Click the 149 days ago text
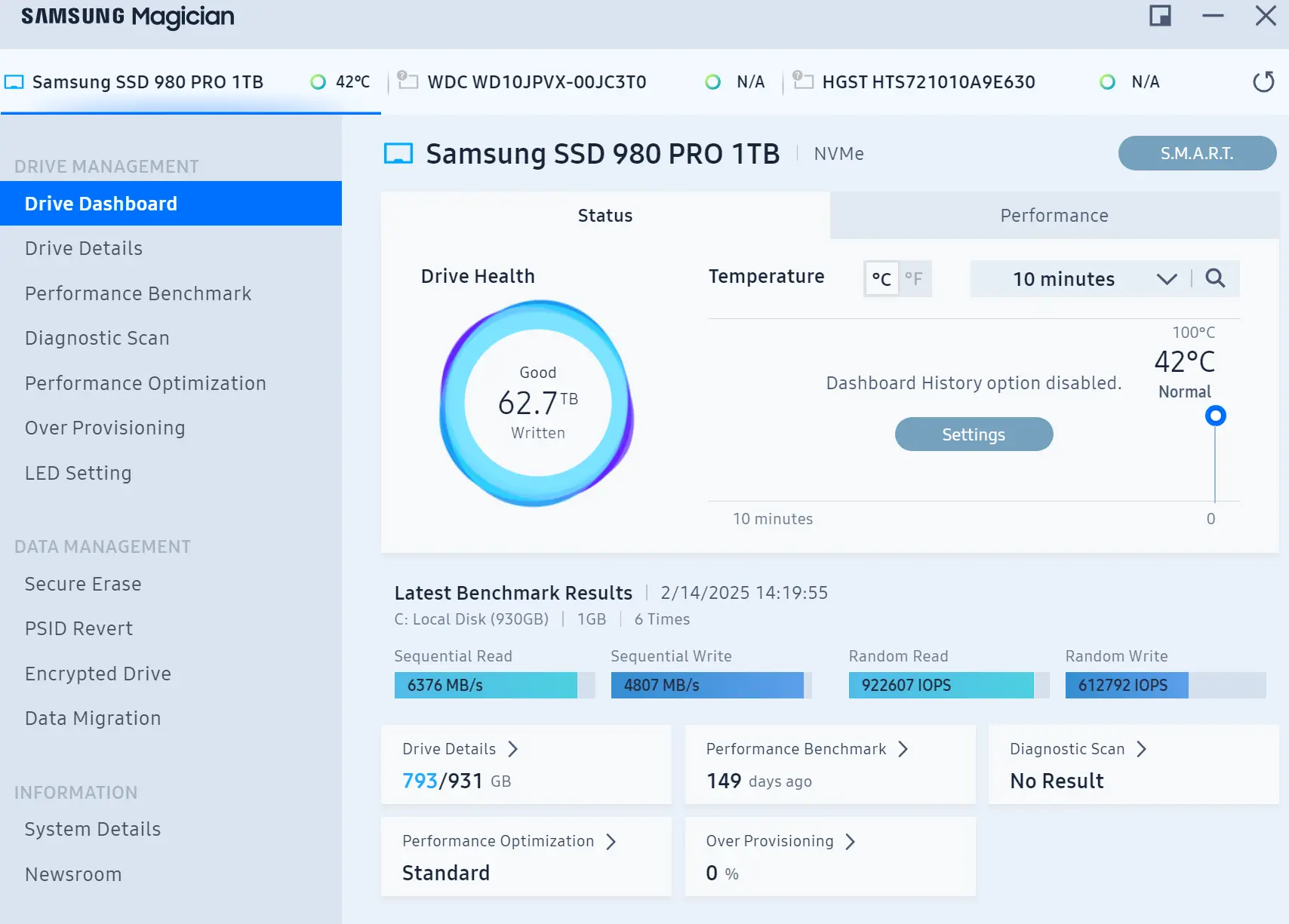The width and height of the screenshot is (1289, 924). click(x=759, y=781)
